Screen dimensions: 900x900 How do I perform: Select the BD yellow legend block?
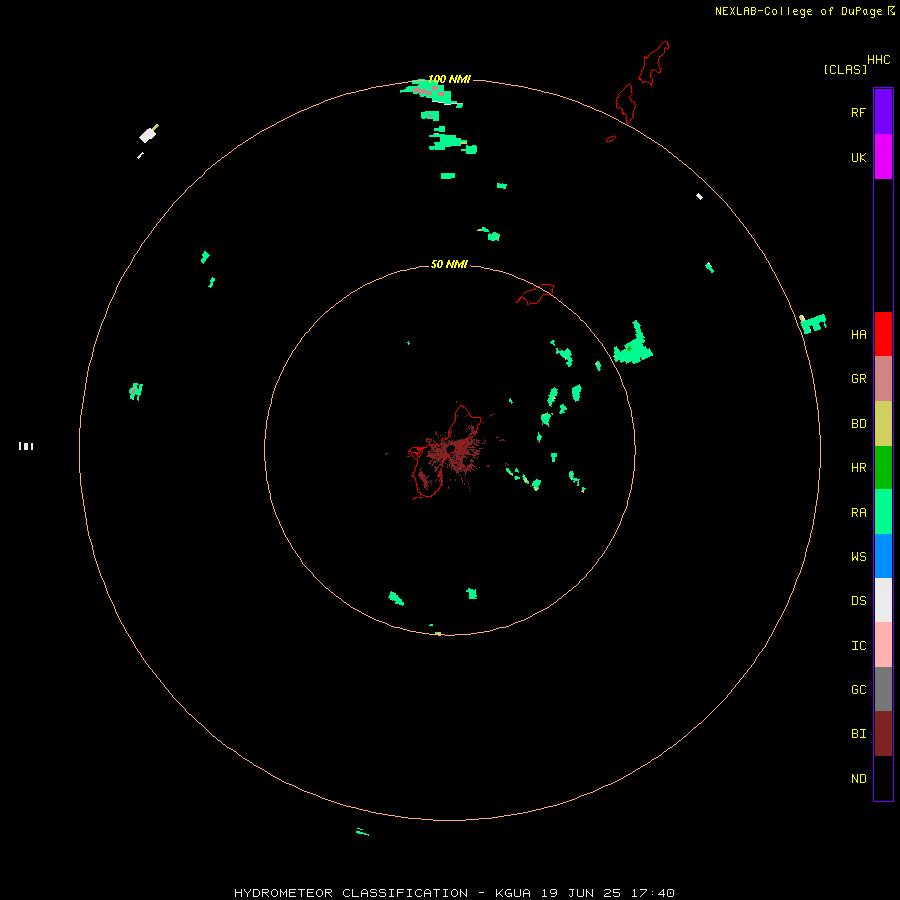pos(883,424)
